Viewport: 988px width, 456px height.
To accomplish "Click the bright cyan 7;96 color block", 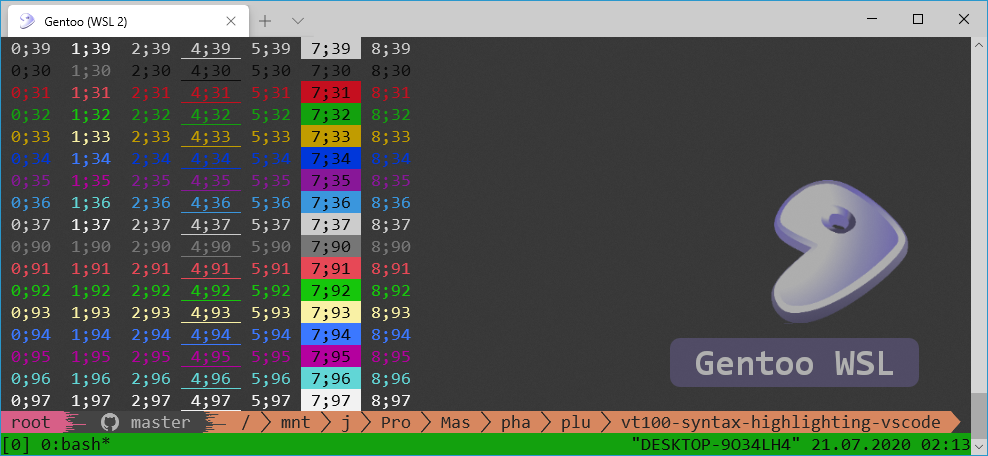I will tap(331, 379).
